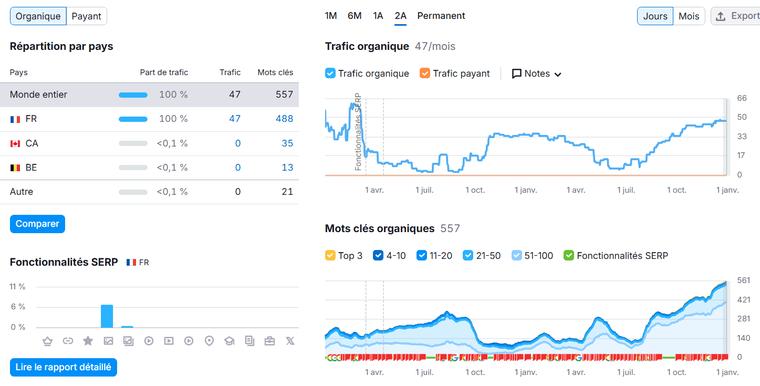Select the single image SERP feature icon

point(108,341)
